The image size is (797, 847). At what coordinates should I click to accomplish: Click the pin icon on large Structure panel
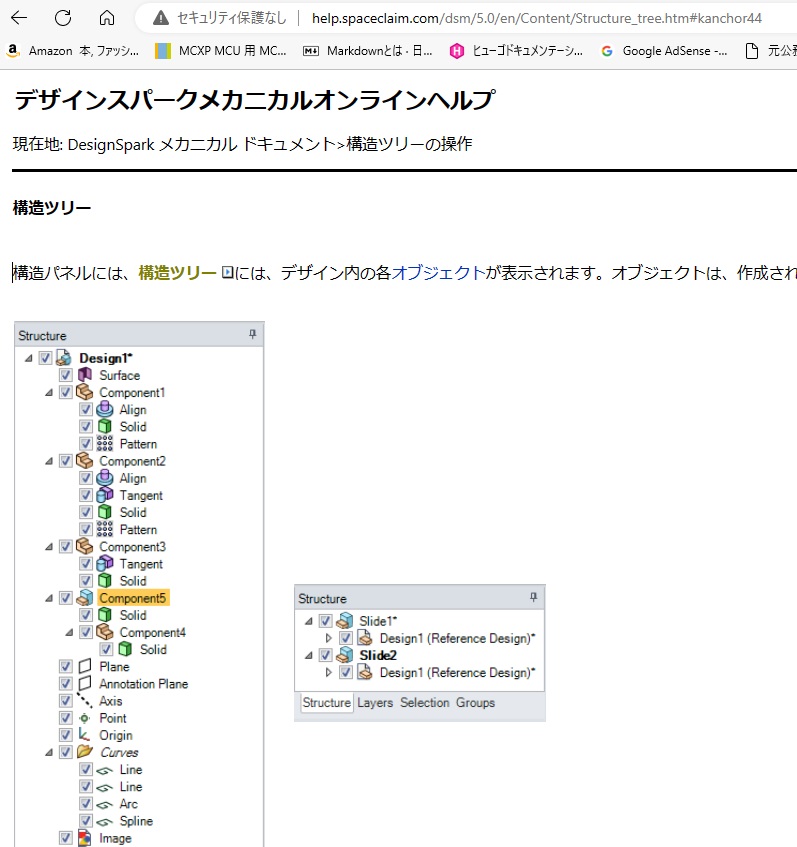tap(253, 335)
